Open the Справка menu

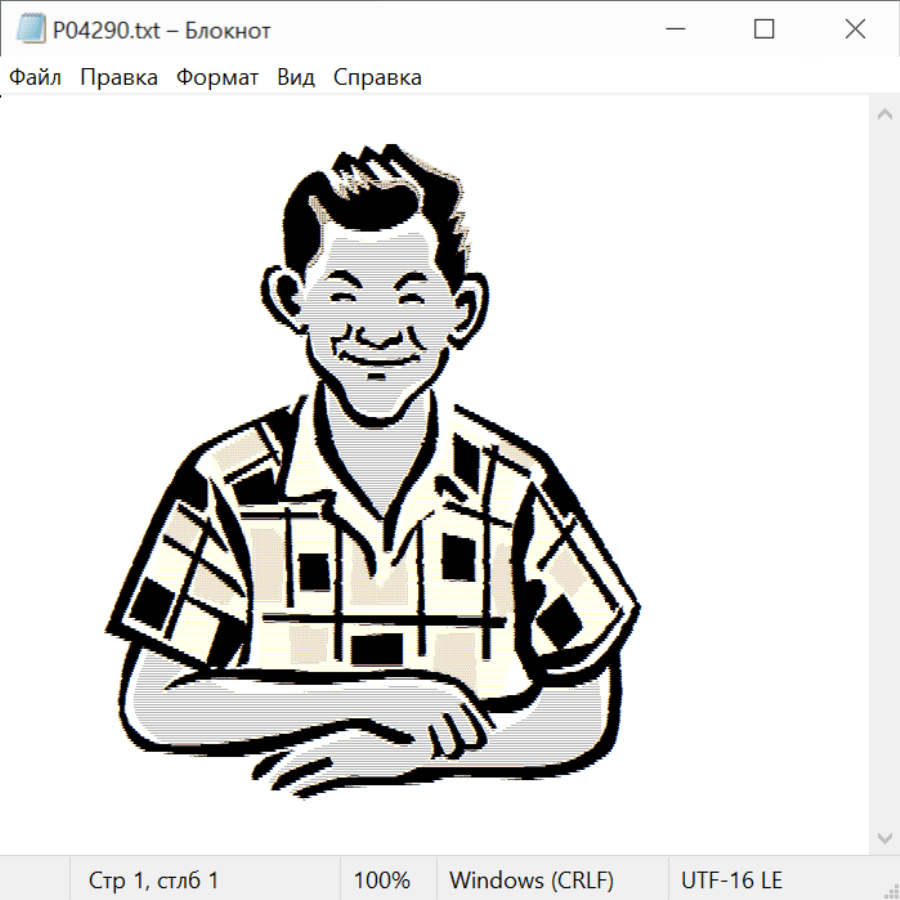(x=377, y=78)
